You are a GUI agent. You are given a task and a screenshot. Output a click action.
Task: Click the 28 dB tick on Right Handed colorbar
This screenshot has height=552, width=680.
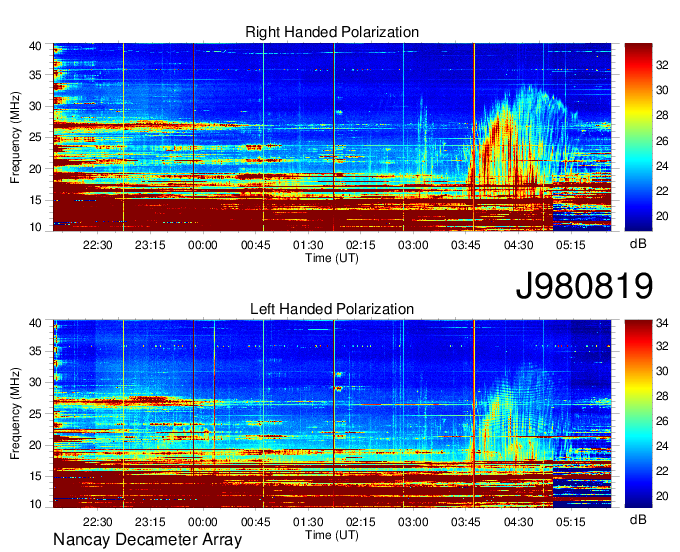click(662, 115)
